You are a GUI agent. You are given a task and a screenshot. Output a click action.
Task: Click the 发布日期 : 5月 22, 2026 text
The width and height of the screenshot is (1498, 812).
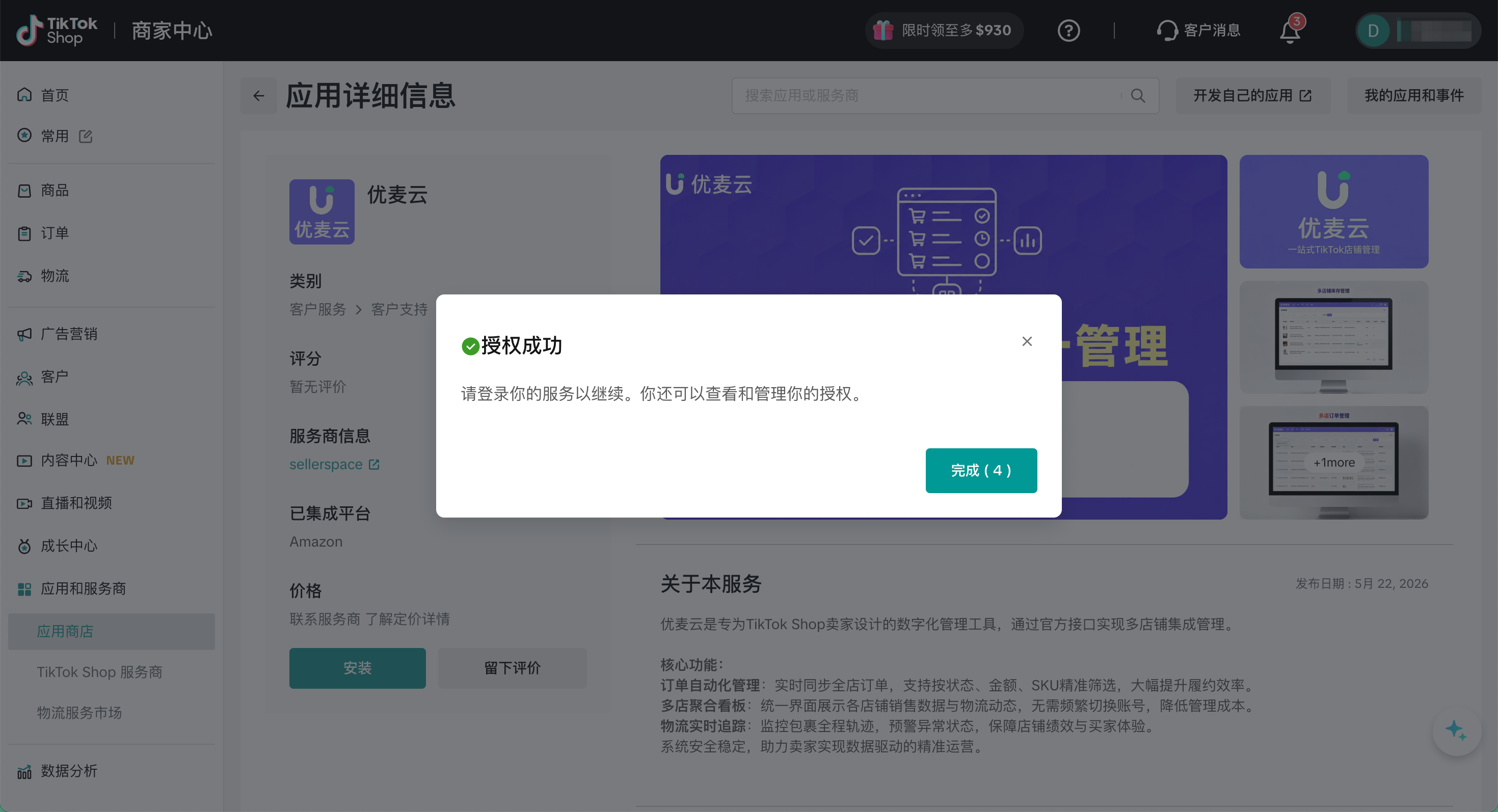click(1361, 584)
